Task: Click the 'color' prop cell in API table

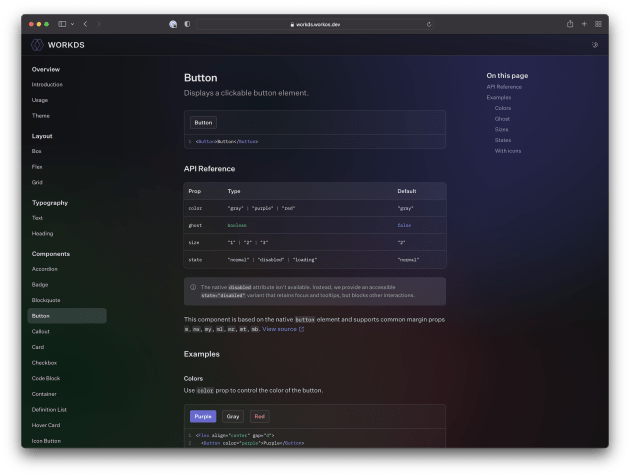Action: coord(195,208)
